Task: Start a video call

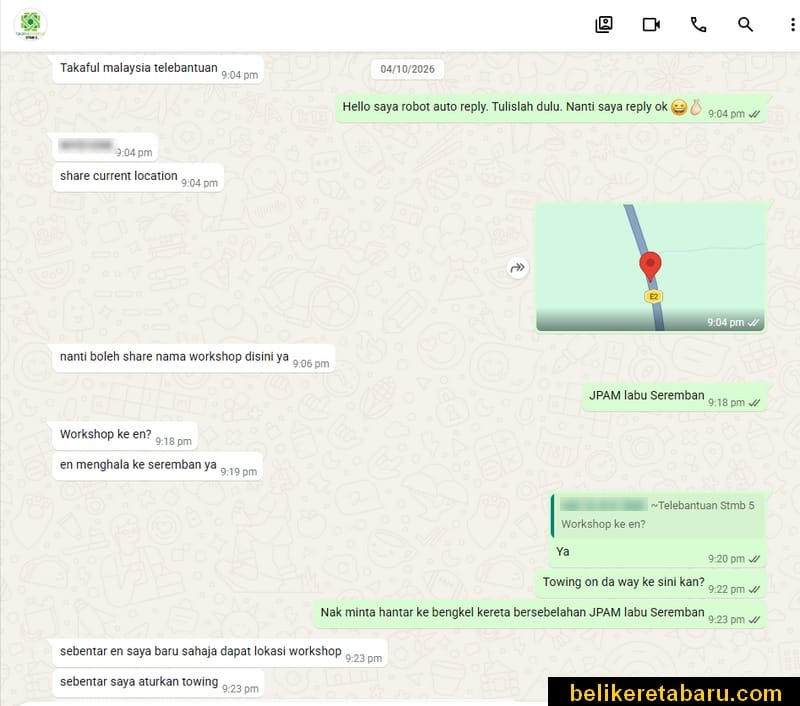Action: [651, 24]
